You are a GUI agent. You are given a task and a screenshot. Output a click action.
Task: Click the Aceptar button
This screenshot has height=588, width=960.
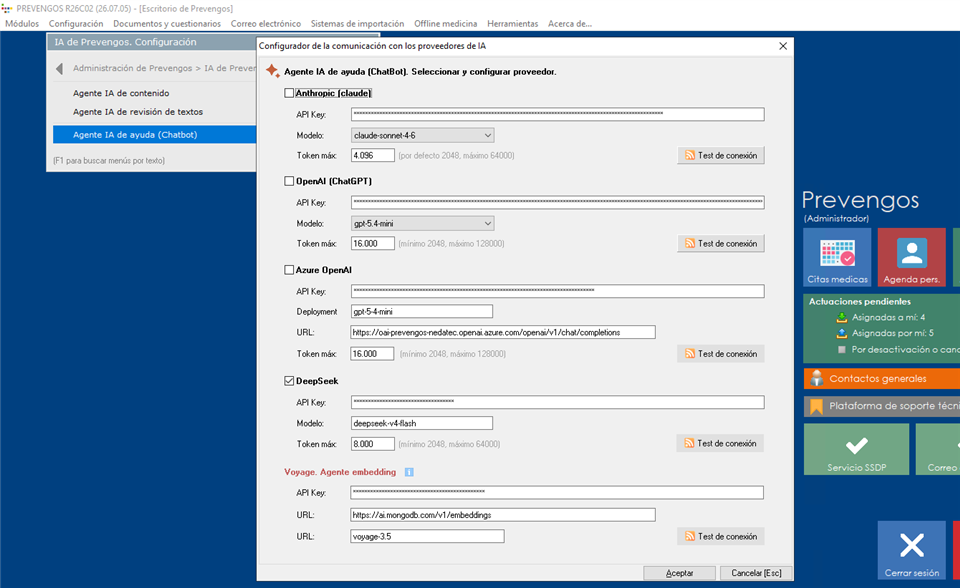(x=680, y=573)
